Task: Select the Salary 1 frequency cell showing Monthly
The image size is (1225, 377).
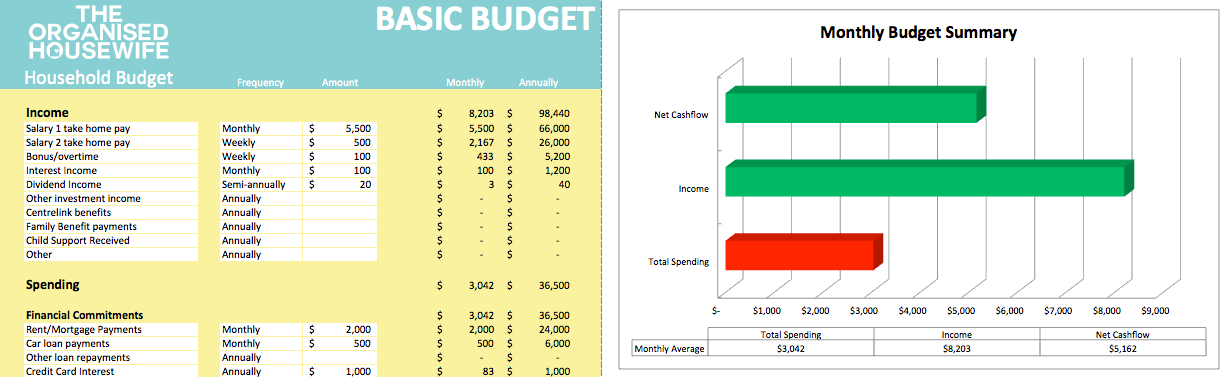Action: click(x=260, y=129)
